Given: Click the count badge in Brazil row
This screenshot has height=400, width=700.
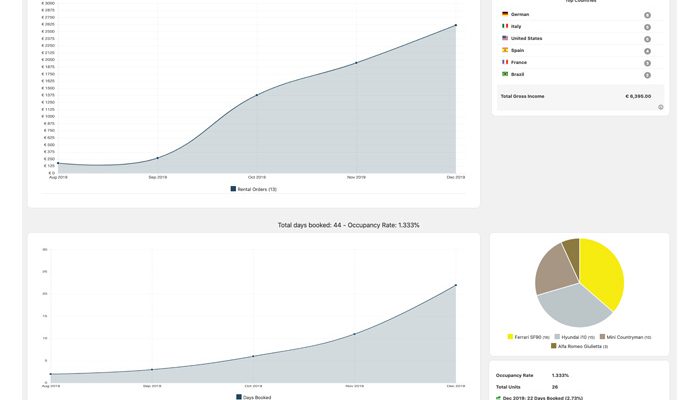Looking at the screenshot, I should [x=647, y=75].
